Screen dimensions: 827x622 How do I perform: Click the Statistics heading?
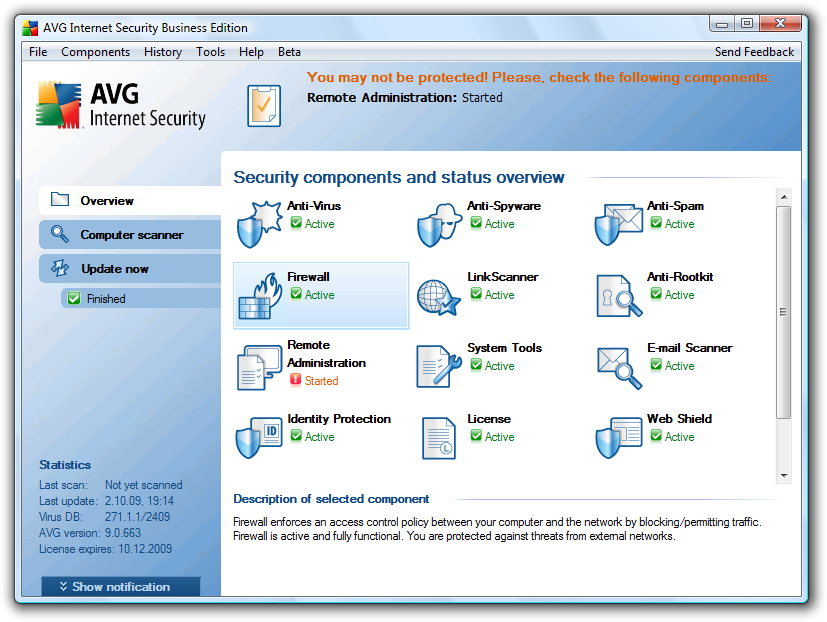[65, 465]
